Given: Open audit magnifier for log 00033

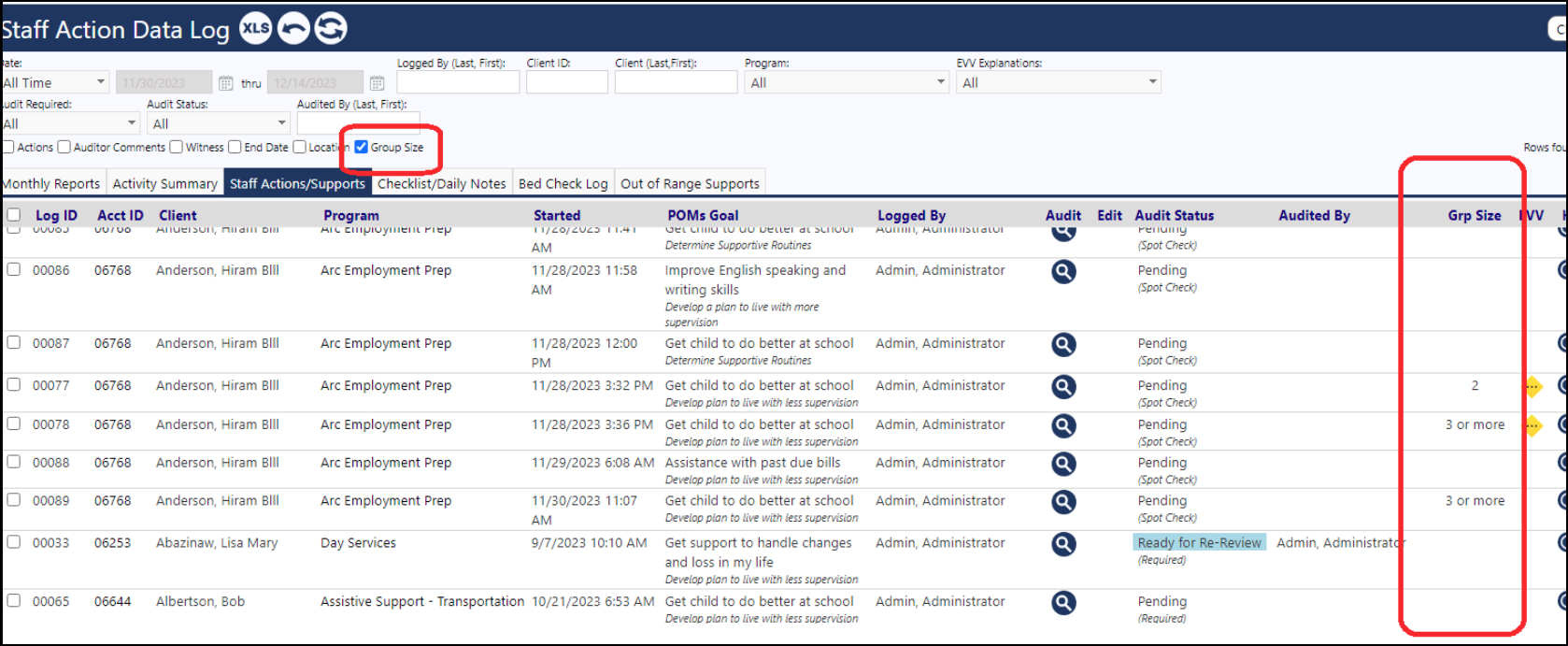Looking at the screenshot, I should (x=1063, y=544).
